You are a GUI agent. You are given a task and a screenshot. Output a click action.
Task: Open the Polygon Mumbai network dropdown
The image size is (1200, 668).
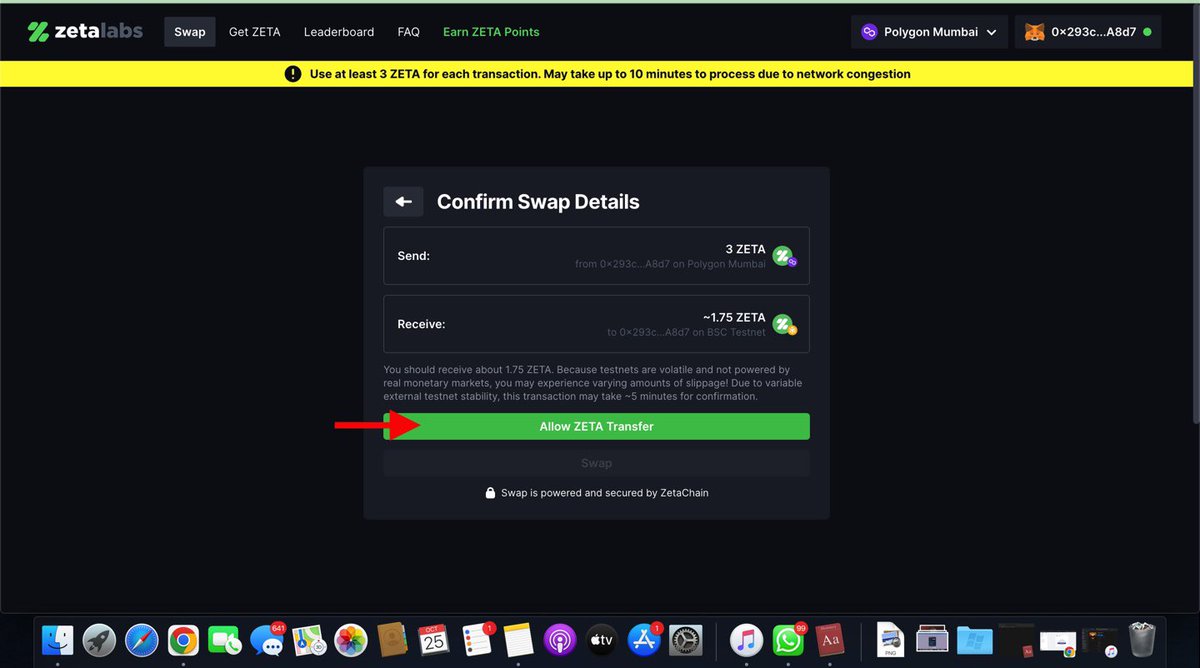[929, 32]
